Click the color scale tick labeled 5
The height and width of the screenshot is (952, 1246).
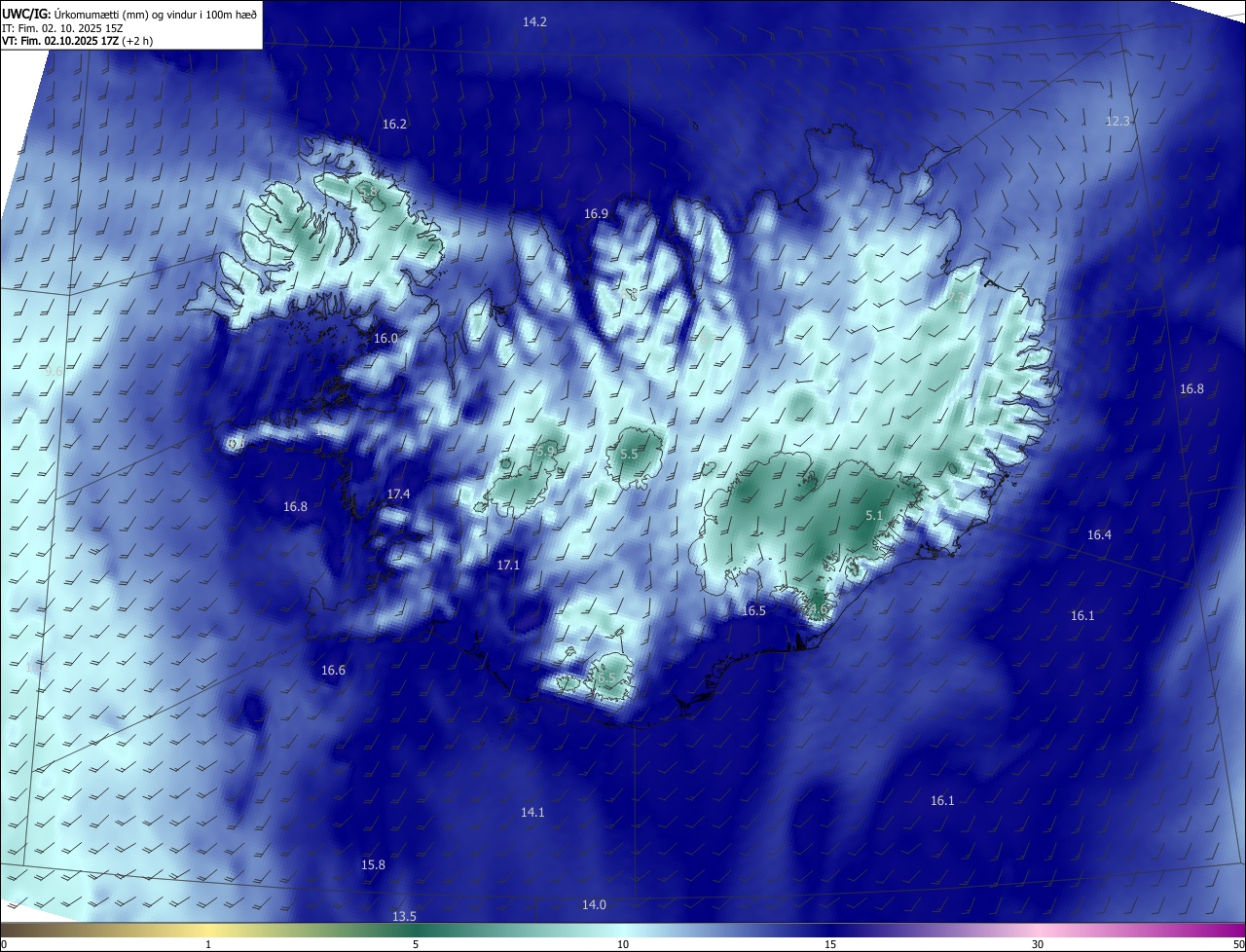point(416,944)
